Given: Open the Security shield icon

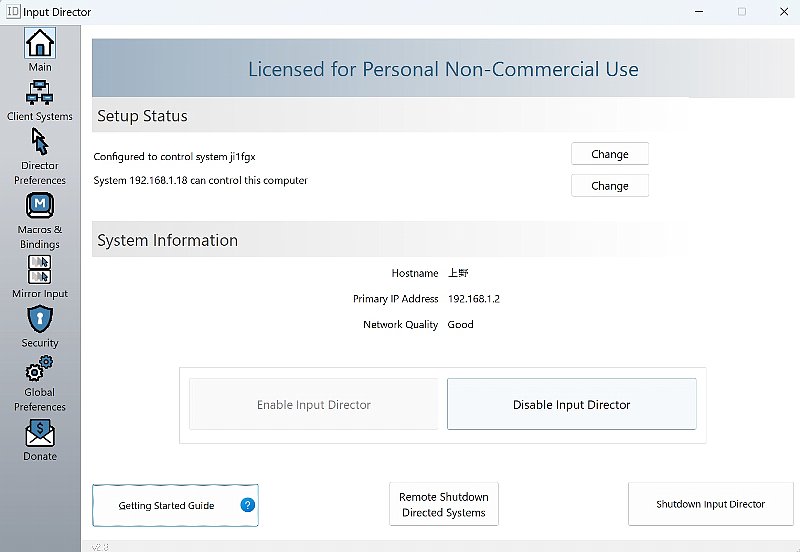Looking at the screenshot, I should (40, 319).
